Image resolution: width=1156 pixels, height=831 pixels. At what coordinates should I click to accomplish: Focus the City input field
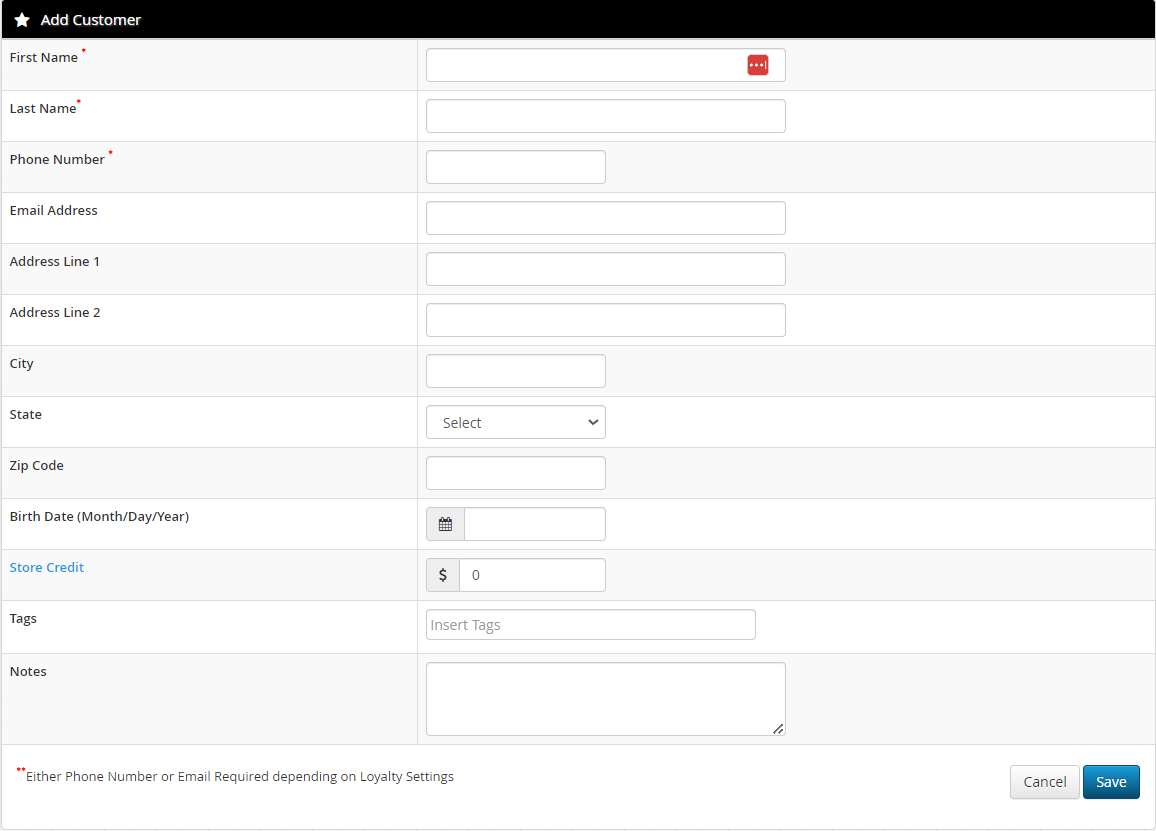(516, 370)
